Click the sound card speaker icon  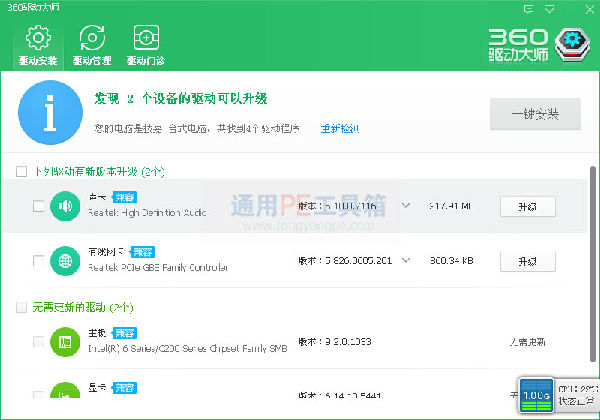pyautogui.click(x=65, y=206)
